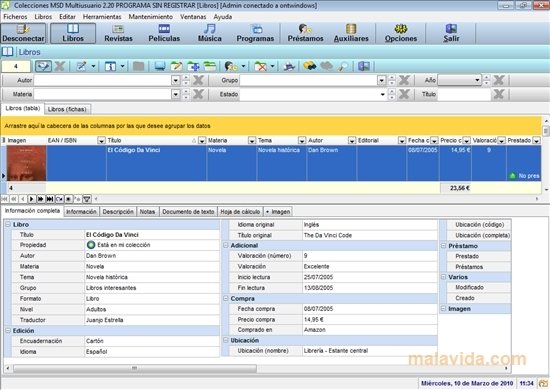Collapse the Adicional section

pos(226,246)
